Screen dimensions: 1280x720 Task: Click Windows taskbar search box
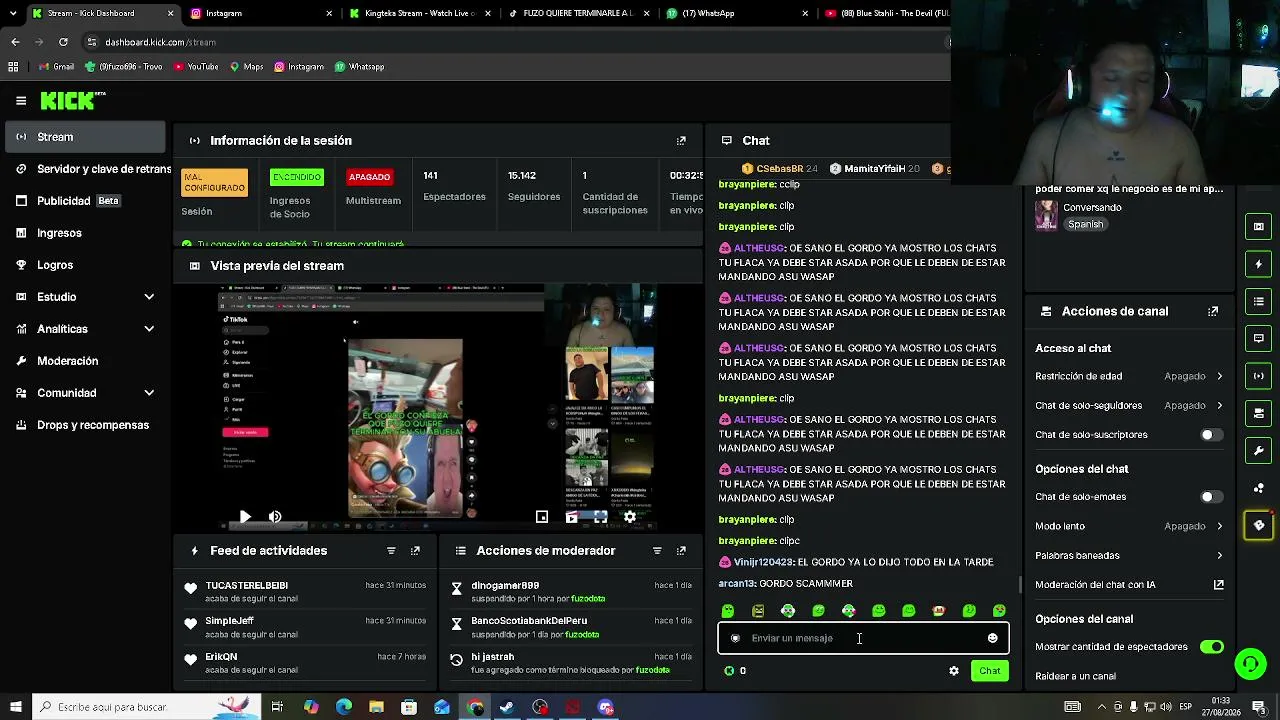[144, 707]
